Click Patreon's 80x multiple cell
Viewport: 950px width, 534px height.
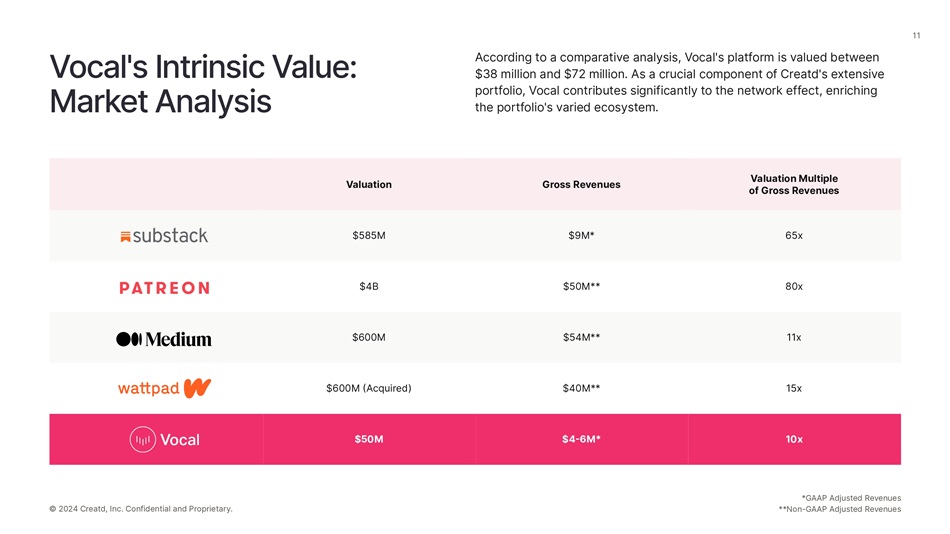794,287
